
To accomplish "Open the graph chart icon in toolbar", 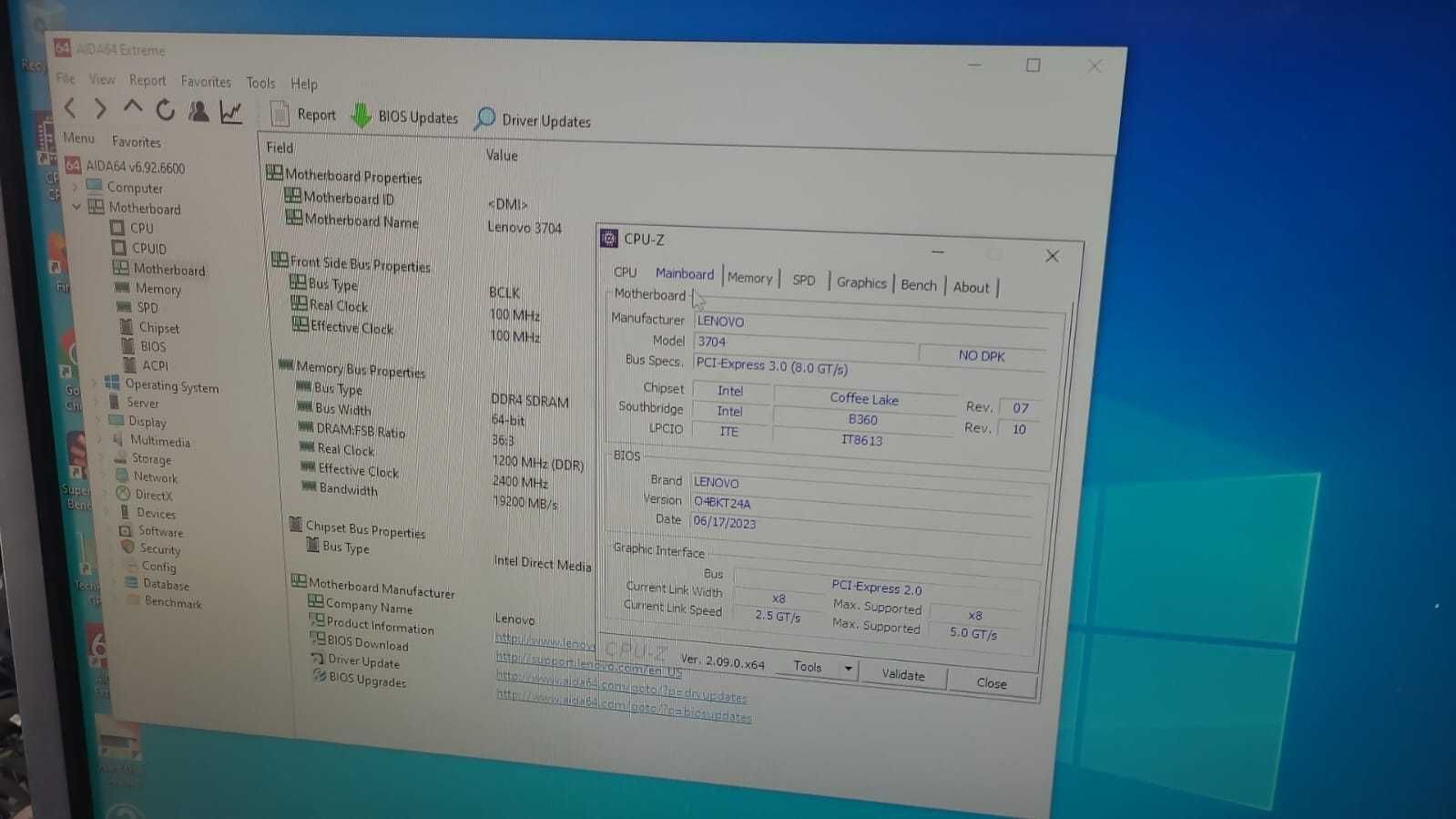I will (x=231, y=112).
